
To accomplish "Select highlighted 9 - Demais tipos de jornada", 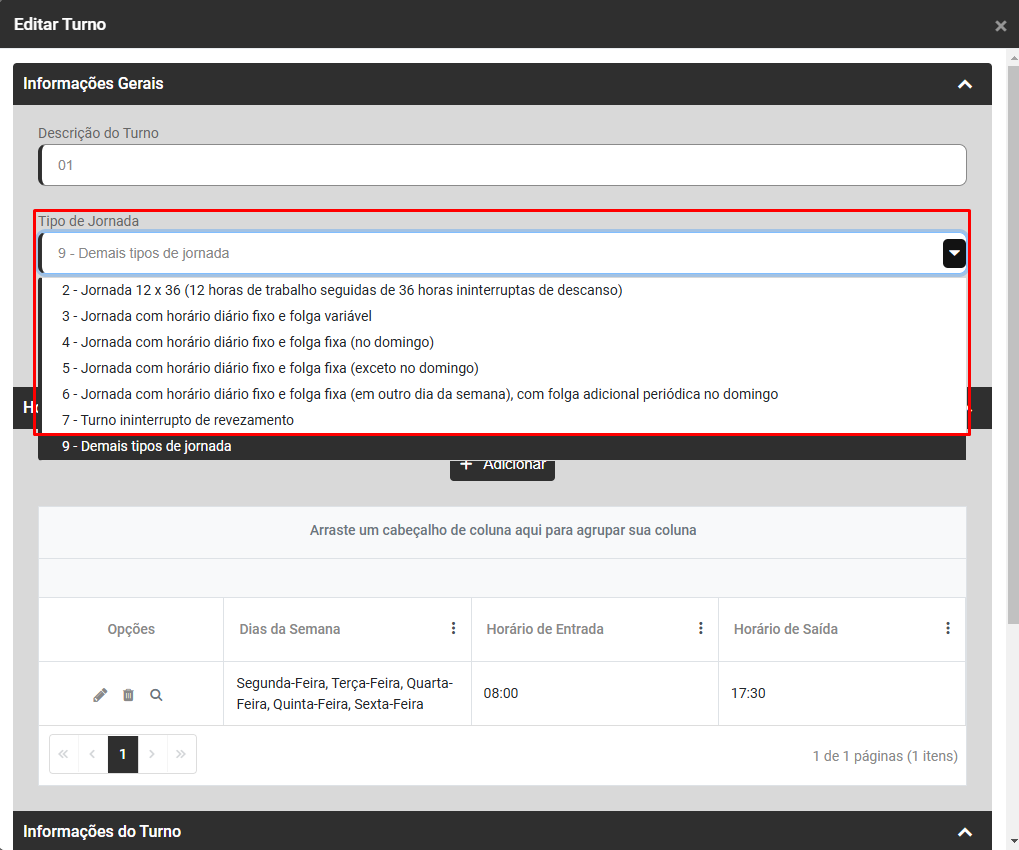I will (x=147, y=447).
